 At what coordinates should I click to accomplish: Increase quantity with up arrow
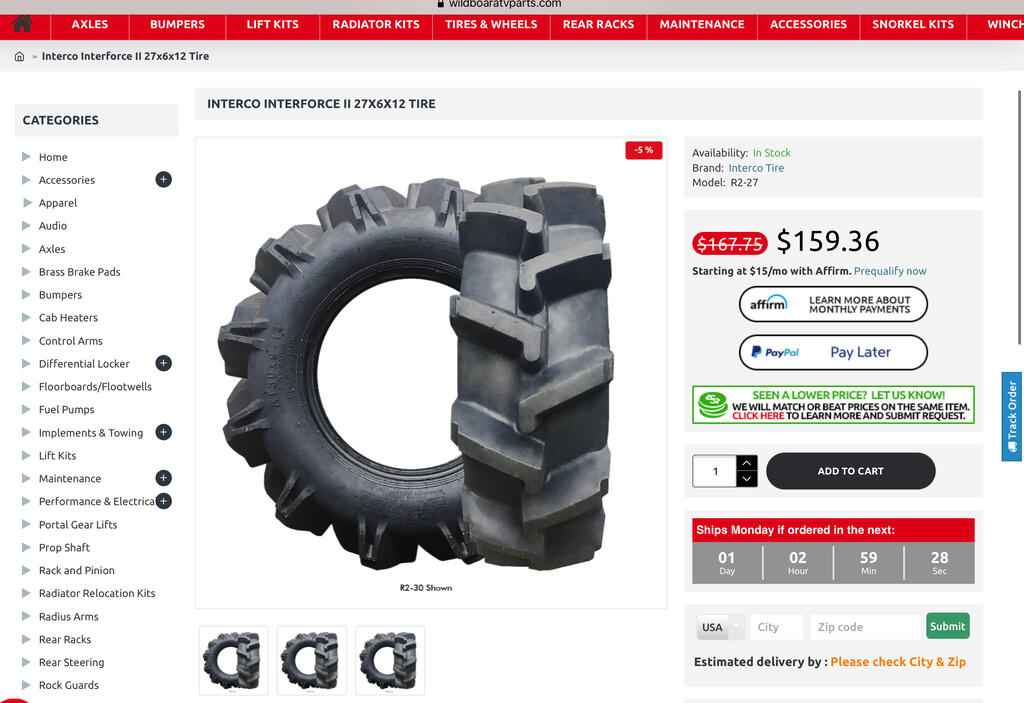pos(746,463)
